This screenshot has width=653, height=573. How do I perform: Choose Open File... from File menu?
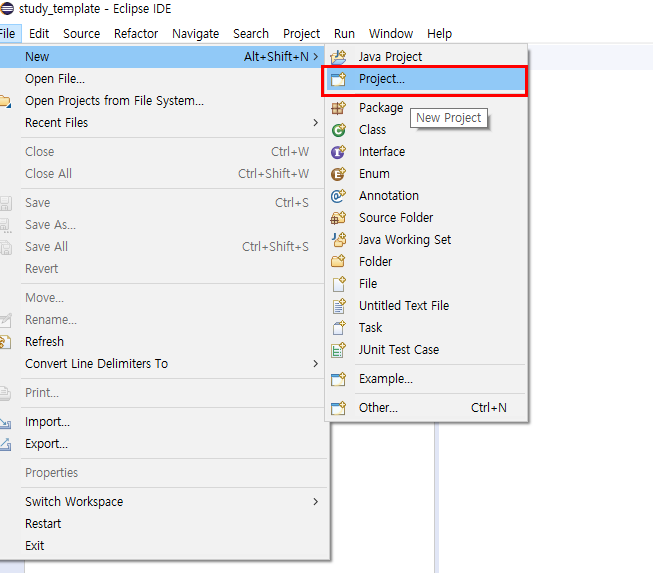[x=162, y=79]
